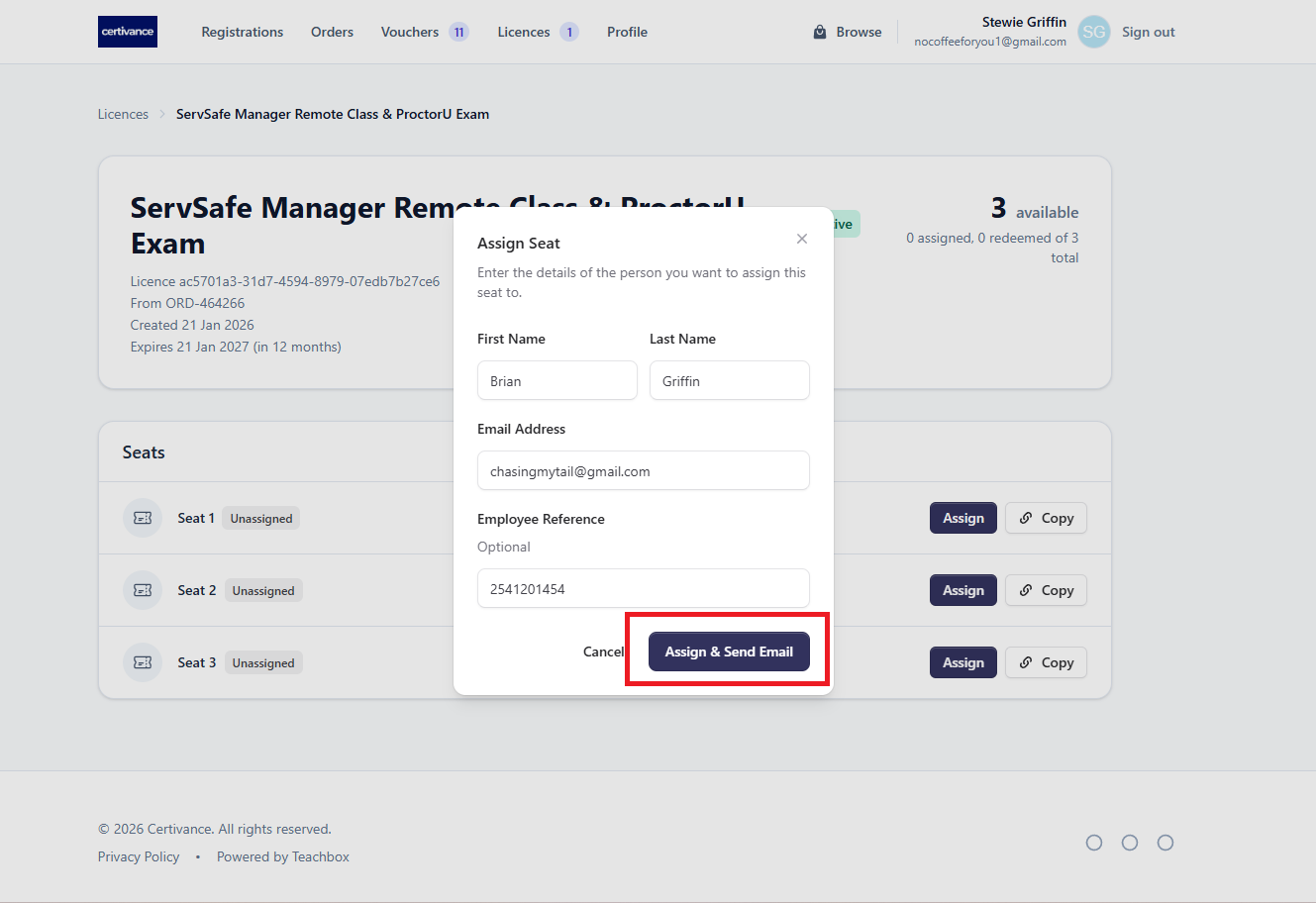Open the Privacy Policy link
Screen dimensions: 1316x903
tap(139, 856)
